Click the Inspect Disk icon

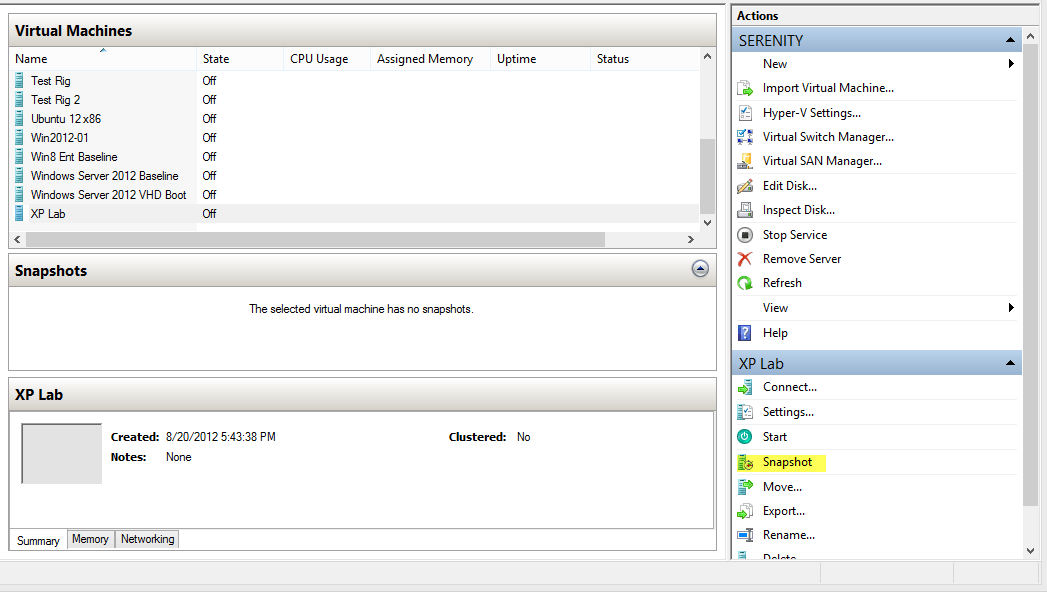745,210
